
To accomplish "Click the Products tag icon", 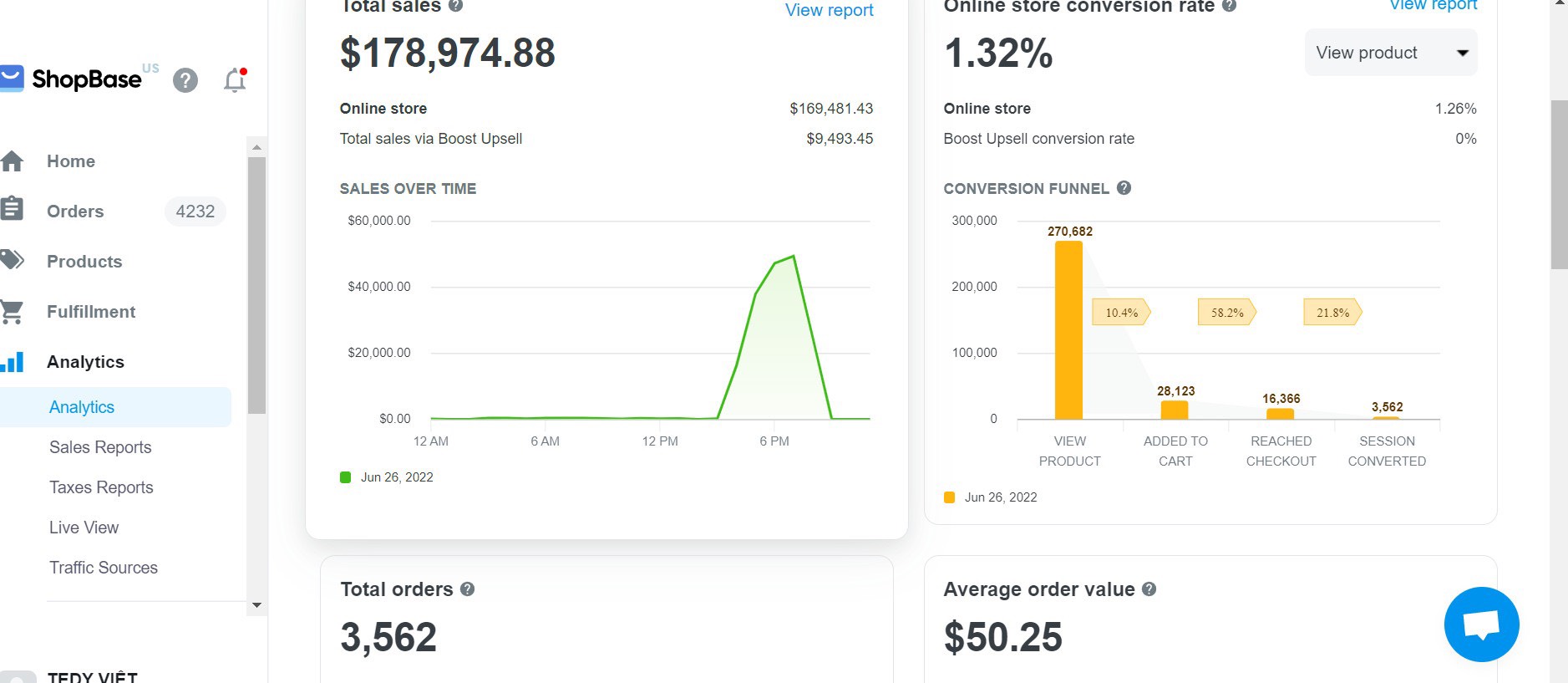I will (12, 260).
